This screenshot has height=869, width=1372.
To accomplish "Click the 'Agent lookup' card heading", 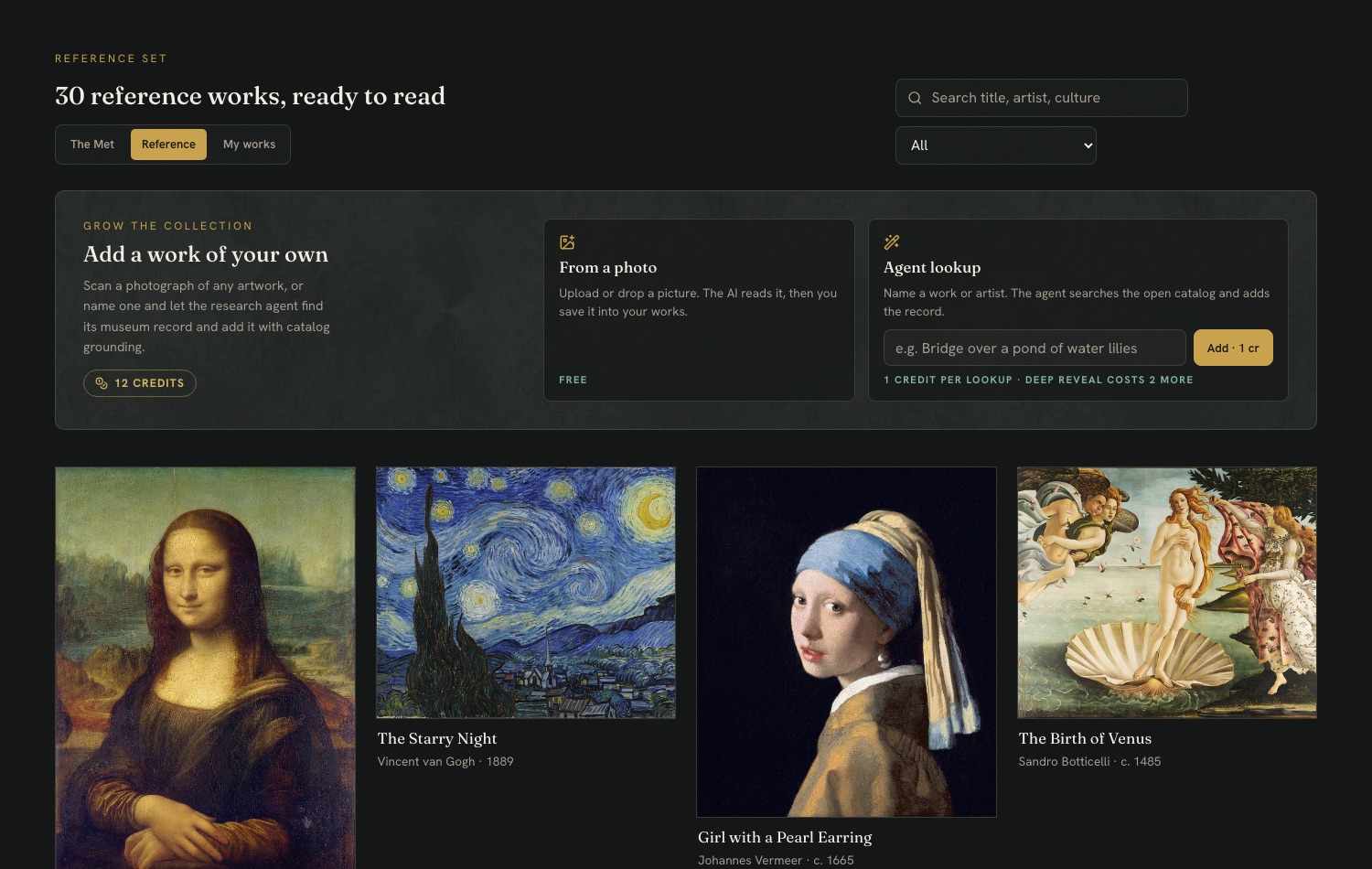I will tap(932, 267).
